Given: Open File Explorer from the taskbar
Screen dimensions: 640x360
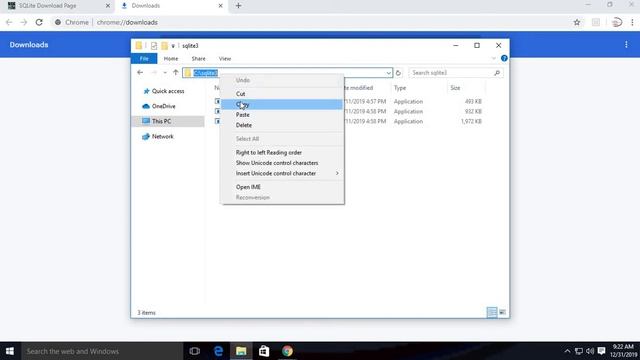Looking at the screenshot, I should point(241,351).
